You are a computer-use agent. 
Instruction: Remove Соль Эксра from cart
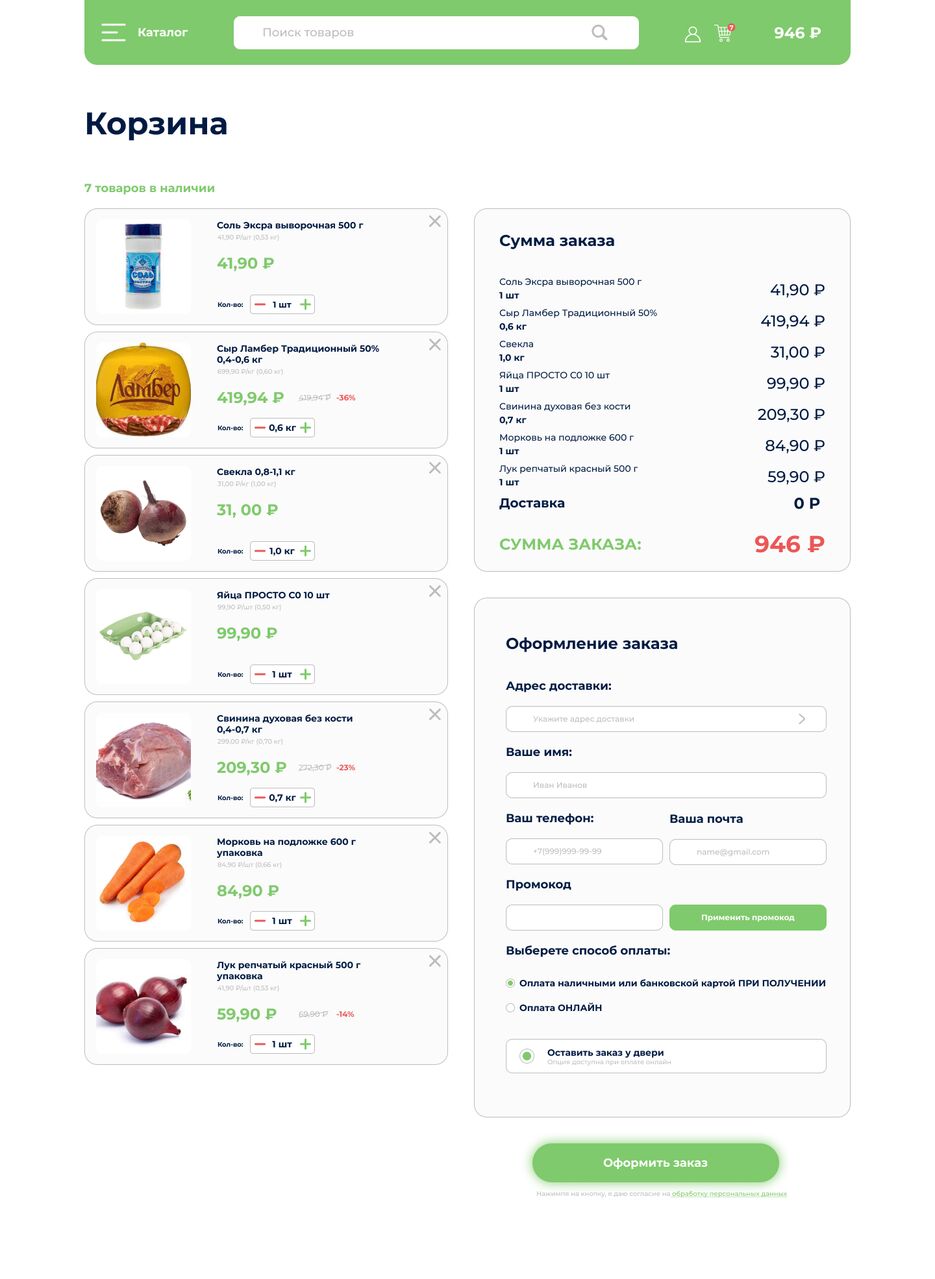[435, 221]
